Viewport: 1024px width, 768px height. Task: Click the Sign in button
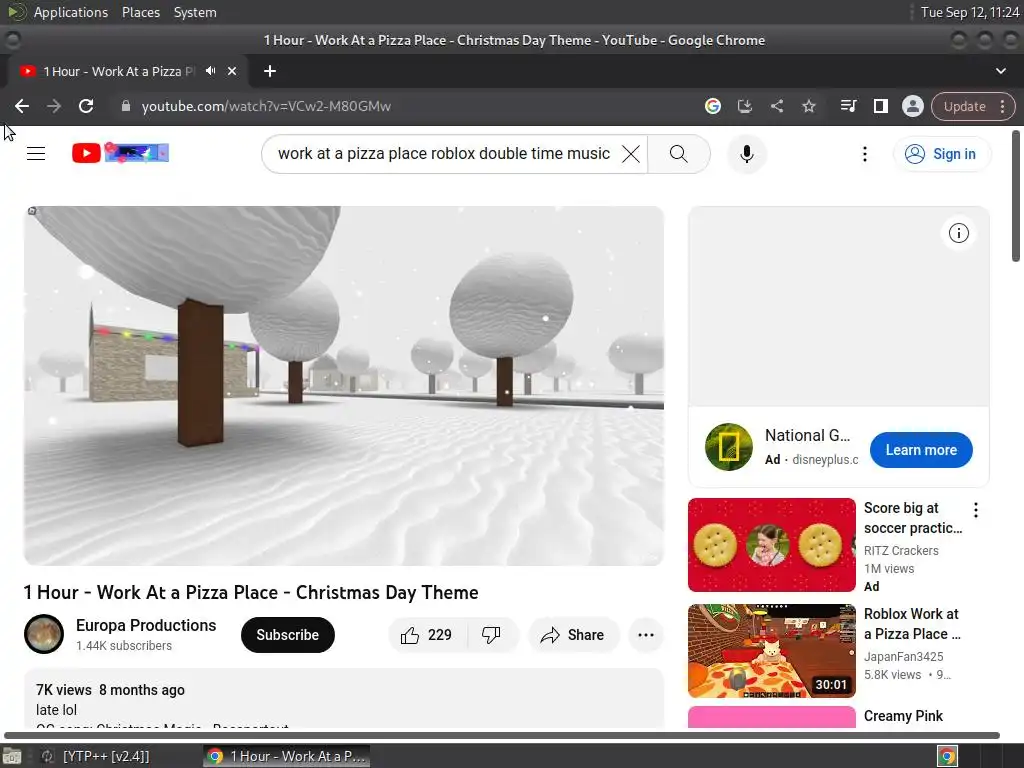(942, 154)
